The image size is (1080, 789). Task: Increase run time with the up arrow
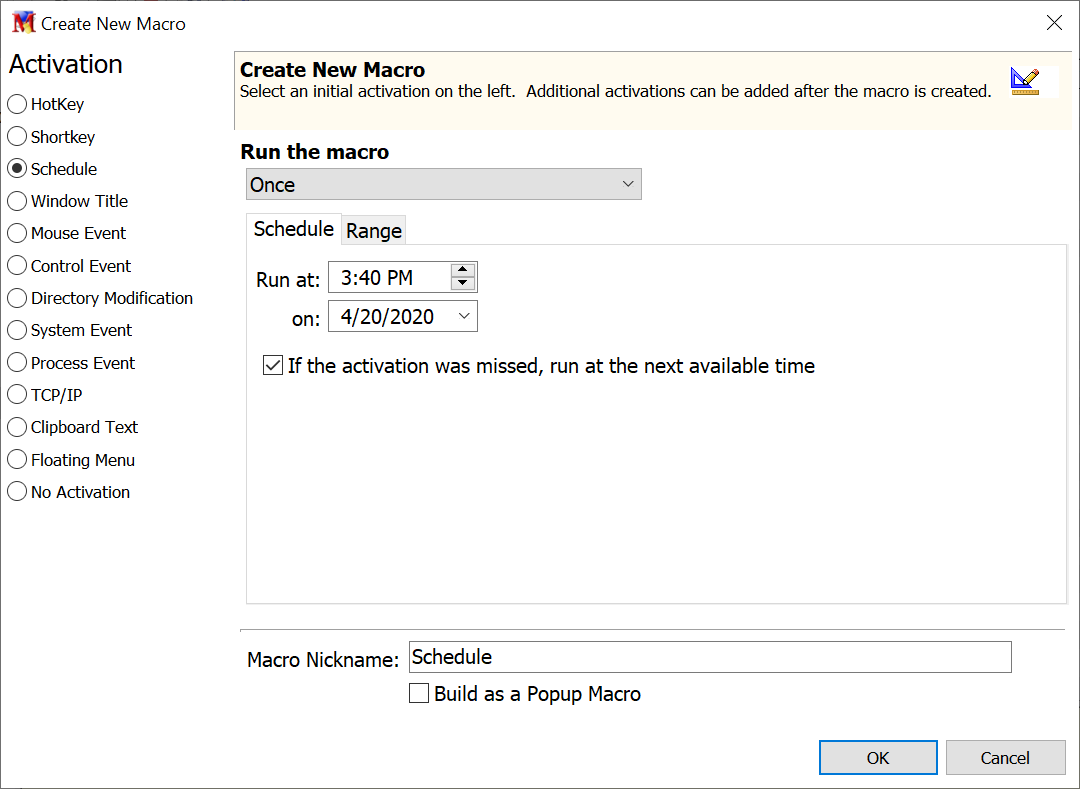coord(462,270)
